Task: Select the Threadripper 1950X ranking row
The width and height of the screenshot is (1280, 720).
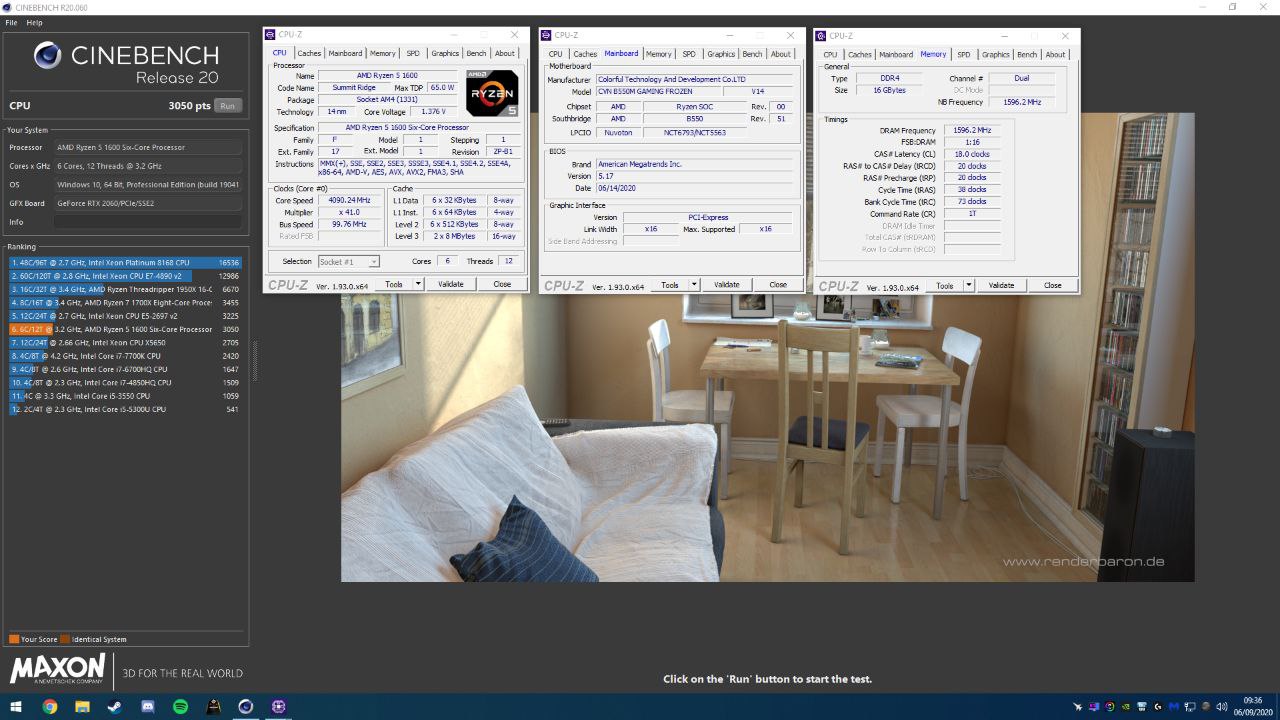Action: [125, 289]
